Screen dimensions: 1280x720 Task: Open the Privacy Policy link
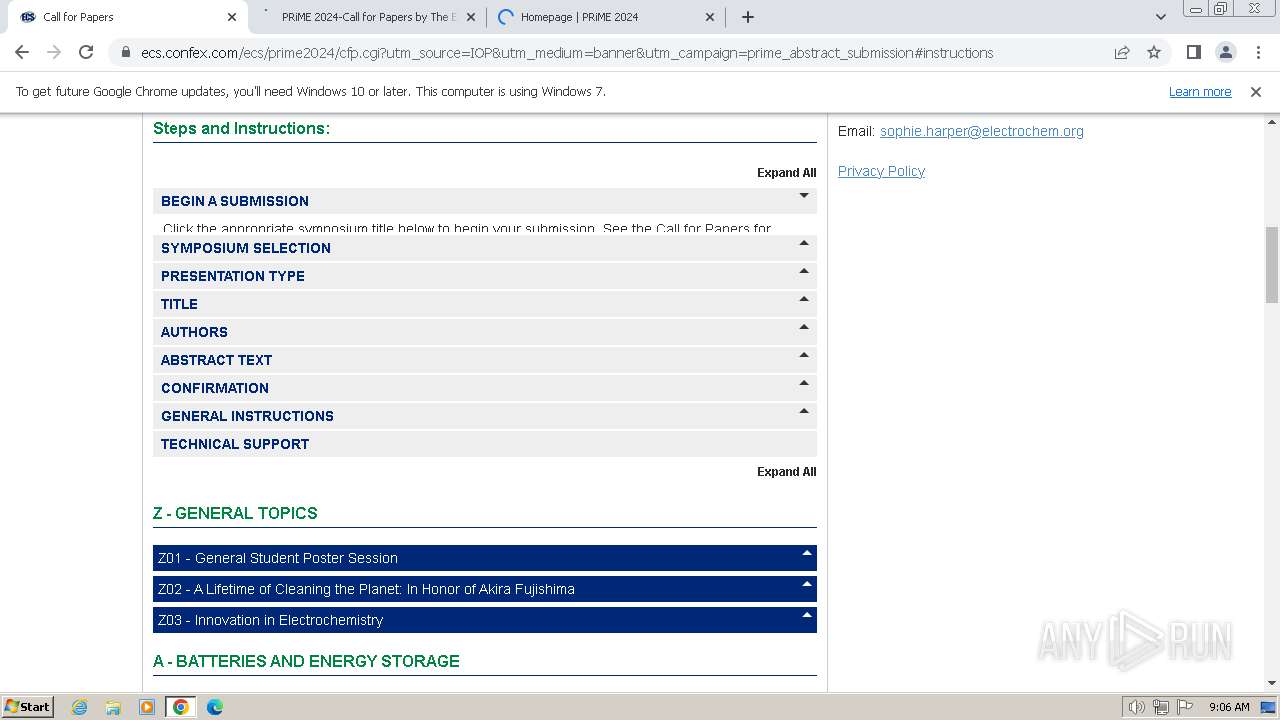881,171
